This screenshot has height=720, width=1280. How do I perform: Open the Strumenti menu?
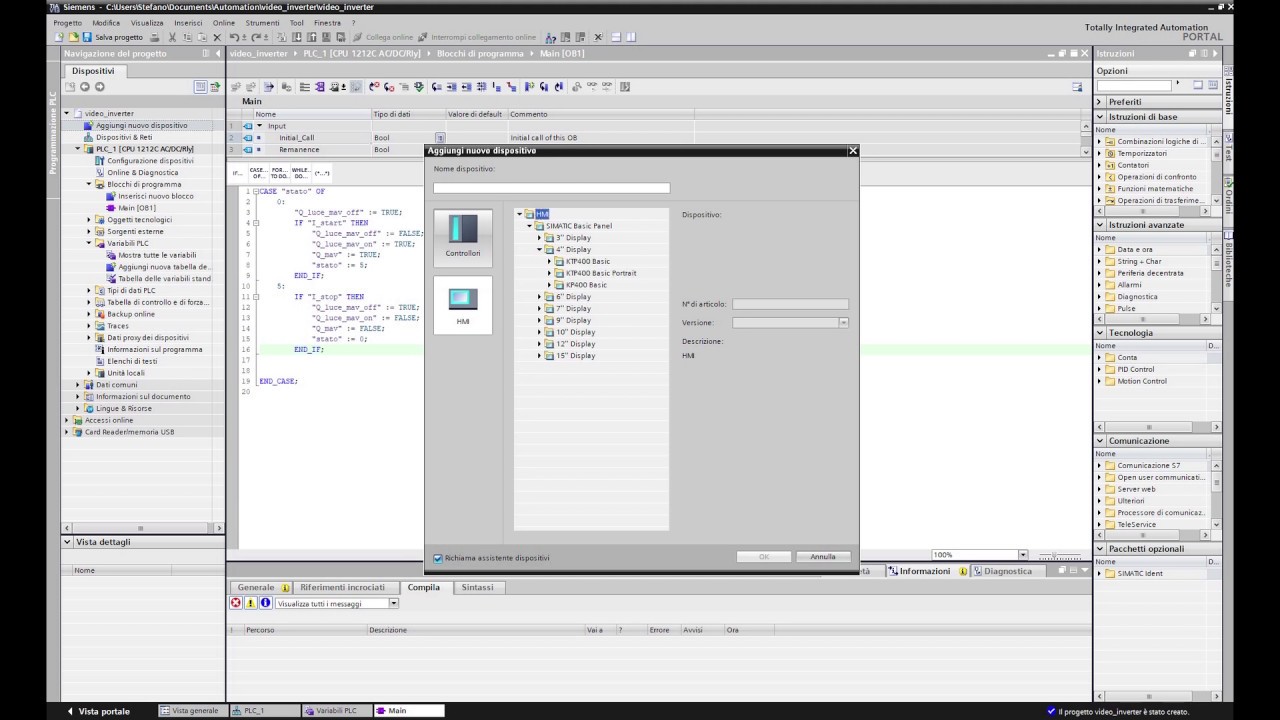coord(263,22)
